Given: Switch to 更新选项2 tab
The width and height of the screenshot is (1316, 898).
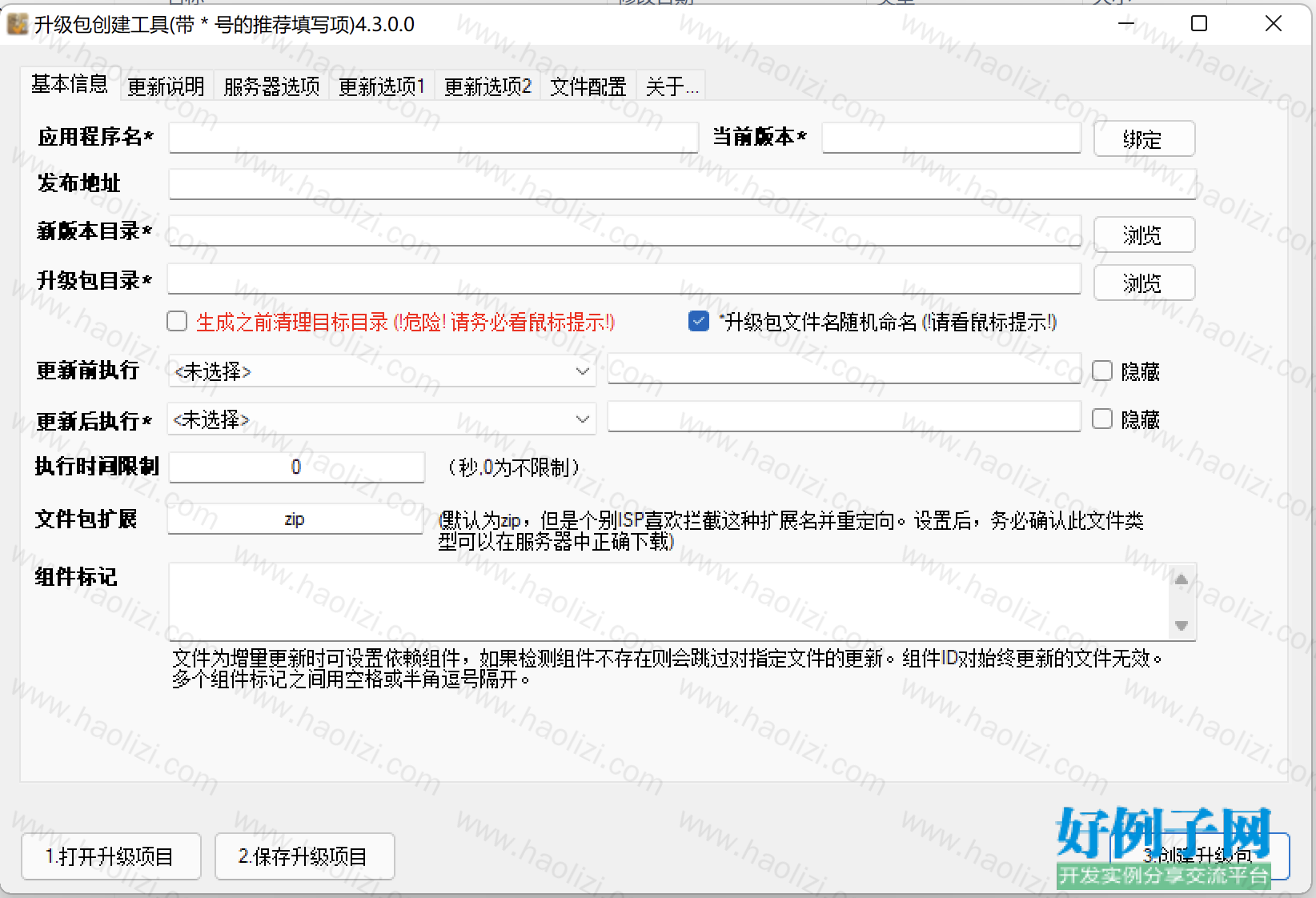Looking at the screenshot, I should pos(487,86).
